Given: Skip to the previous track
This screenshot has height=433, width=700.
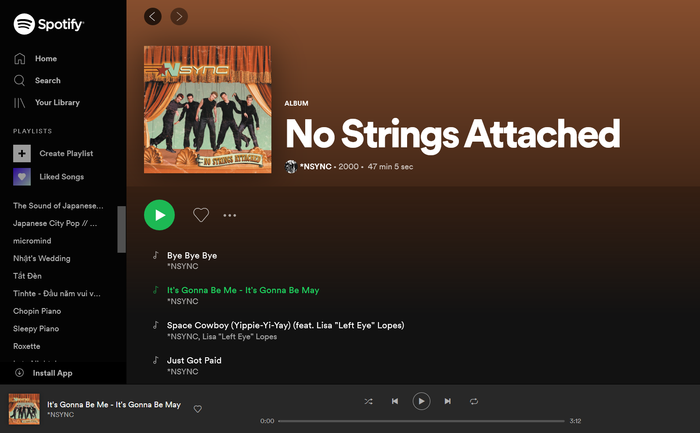Looking at the screenshot, I should pos(395,401).
